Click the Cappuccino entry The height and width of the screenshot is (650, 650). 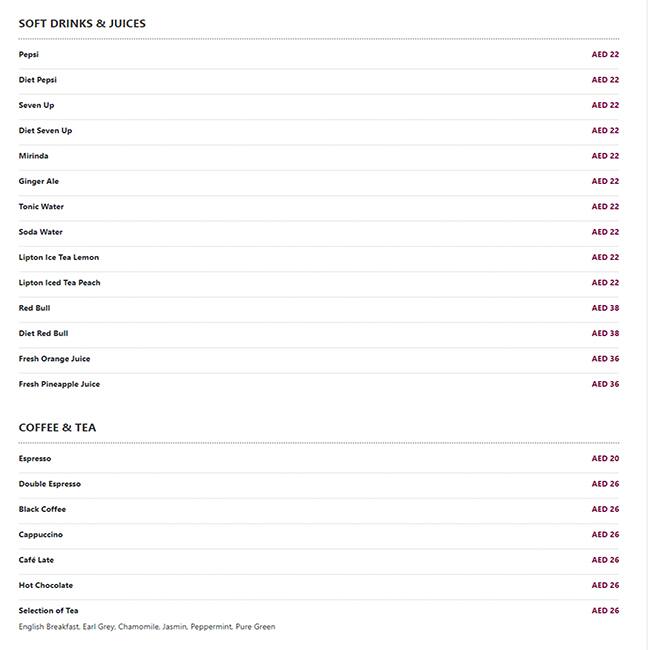[x=41, y=535]
